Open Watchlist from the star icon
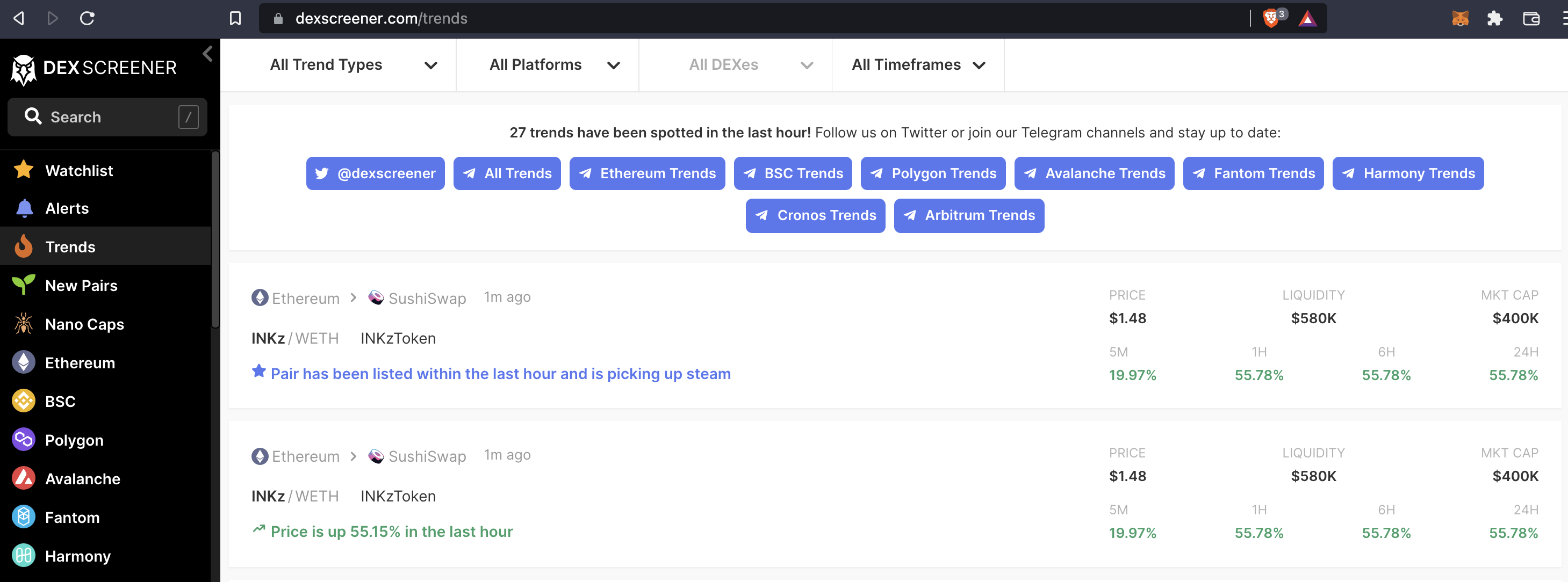1568x582 pixels. coord(23,170)
